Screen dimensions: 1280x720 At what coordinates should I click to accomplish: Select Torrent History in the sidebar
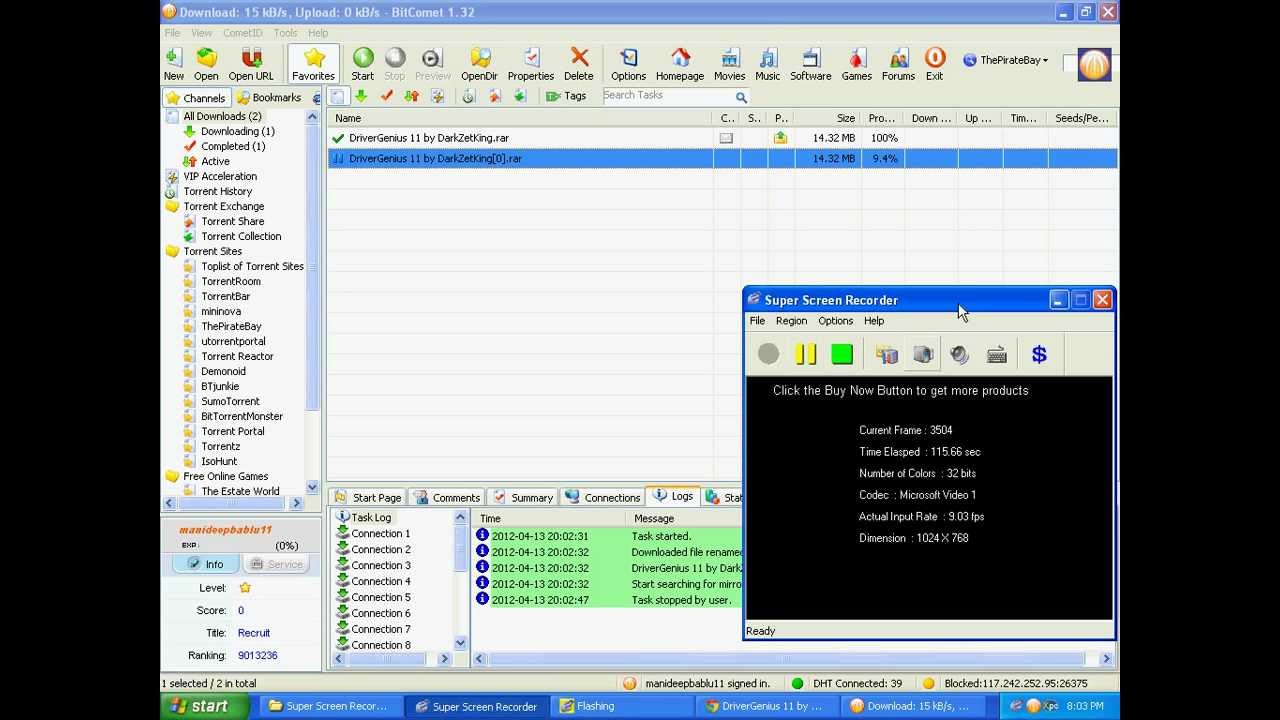pos(217,191)
